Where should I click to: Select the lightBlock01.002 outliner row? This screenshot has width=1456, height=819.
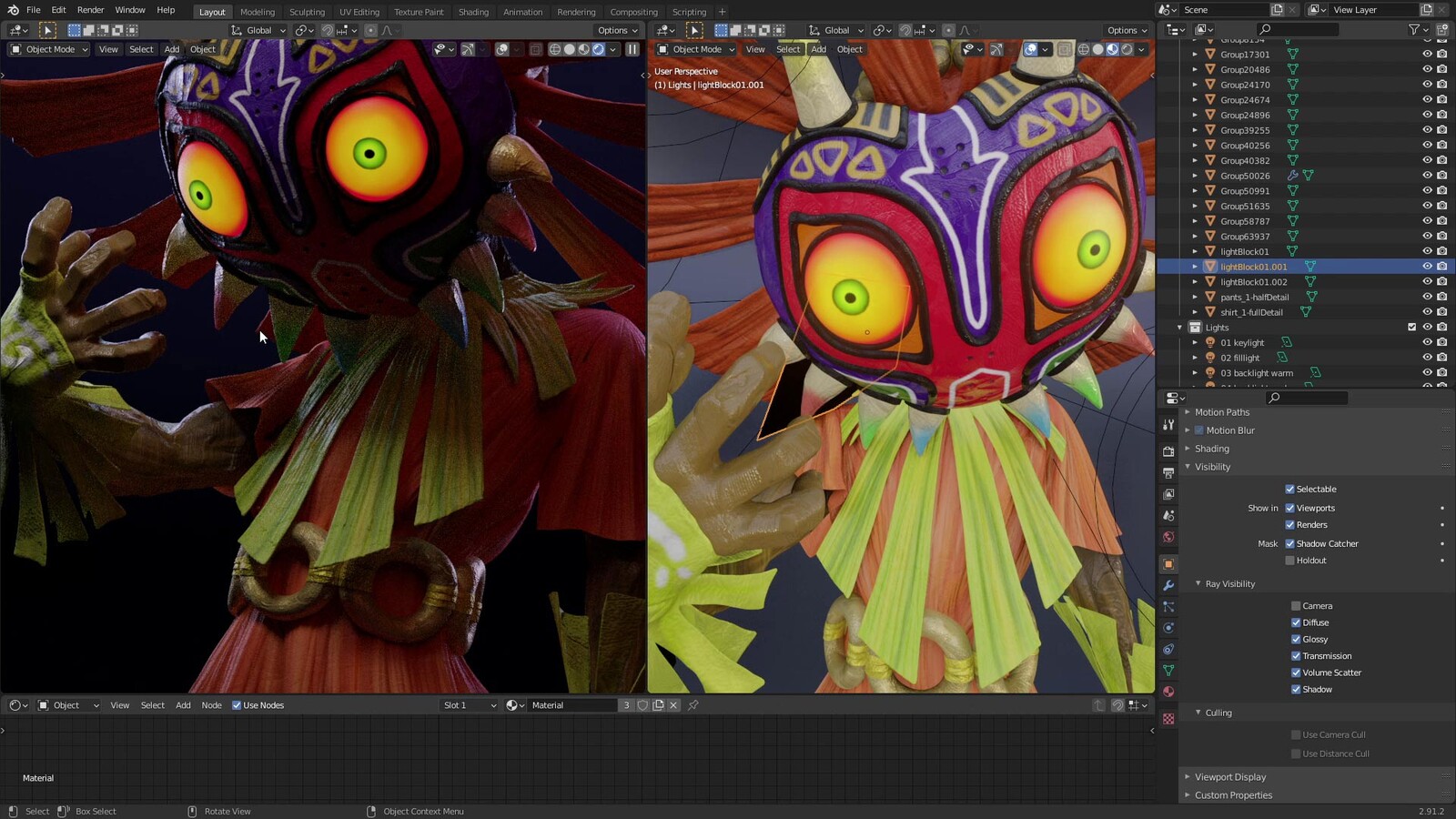1306,282
